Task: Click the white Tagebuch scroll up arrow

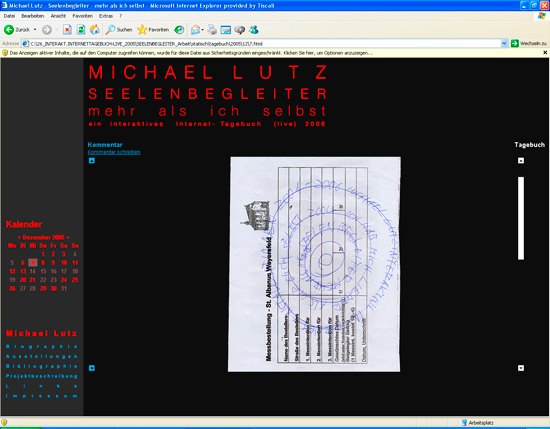Action: pos(521,161)
